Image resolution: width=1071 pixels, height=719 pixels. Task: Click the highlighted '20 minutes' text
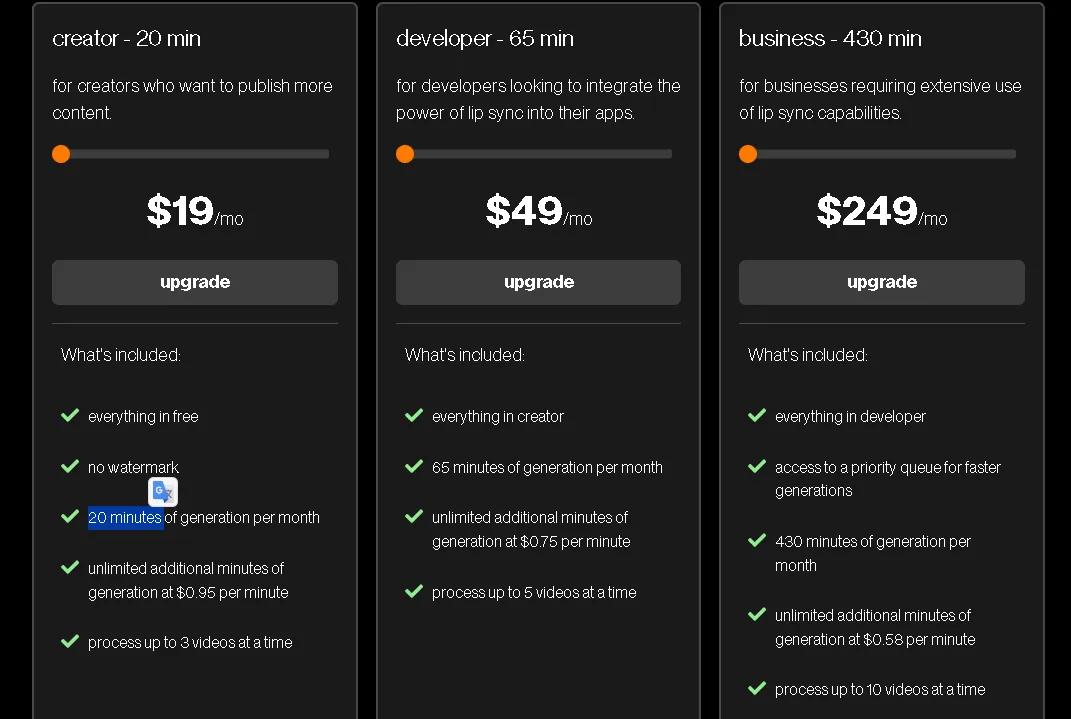pyautogui.click(x=125, y=518)
